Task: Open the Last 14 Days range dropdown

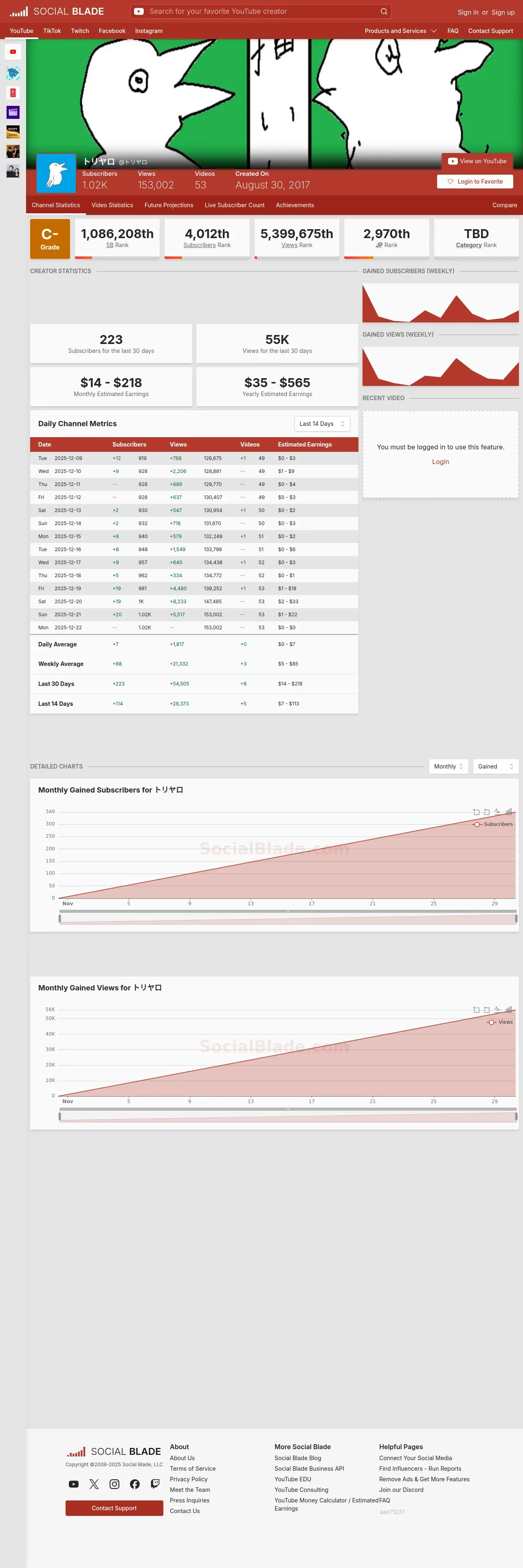Action: [322, 424]
